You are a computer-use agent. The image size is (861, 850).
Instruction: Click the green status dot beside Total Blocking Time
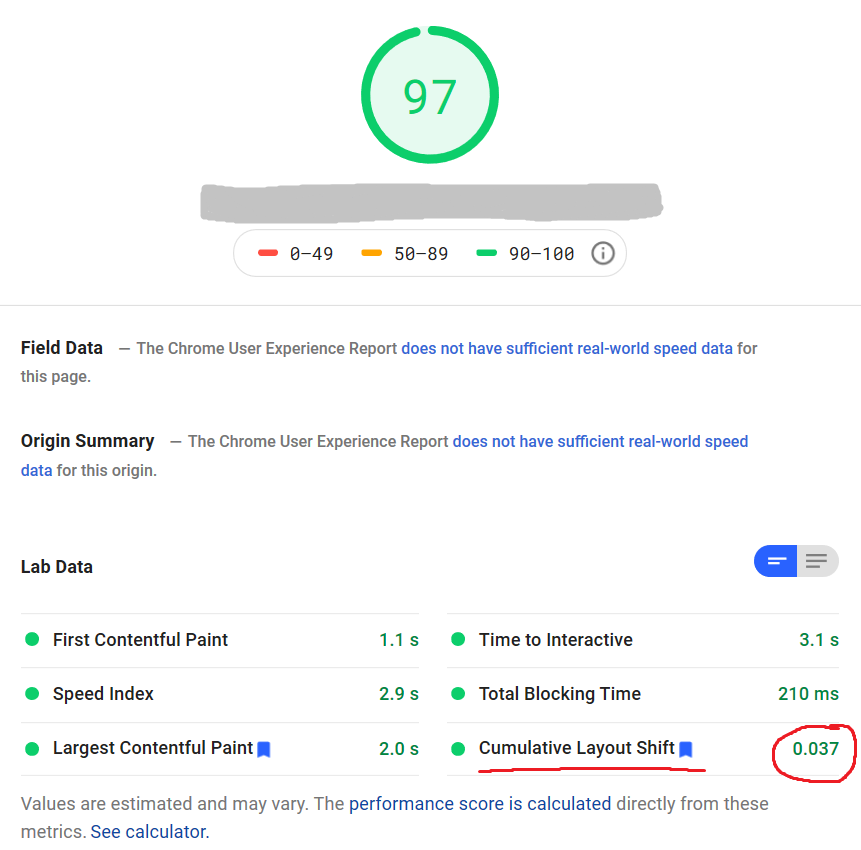click(x=460, y=694)
